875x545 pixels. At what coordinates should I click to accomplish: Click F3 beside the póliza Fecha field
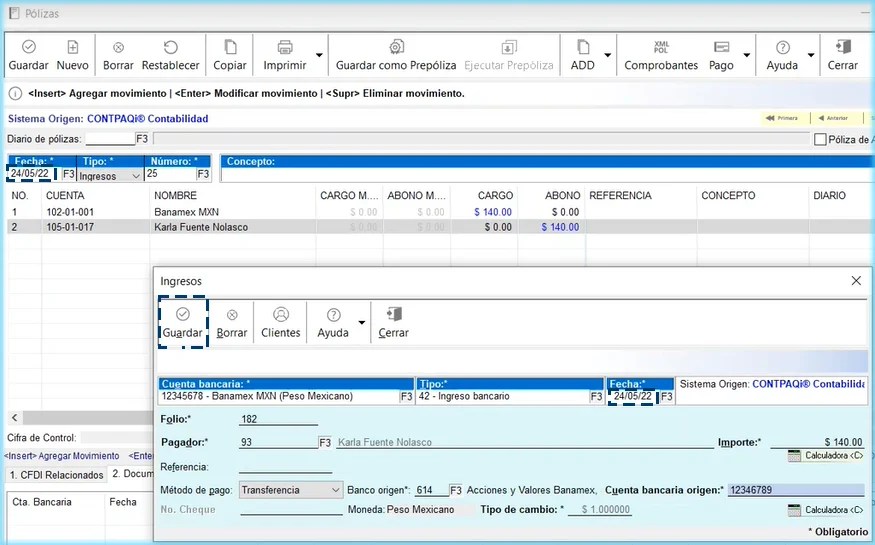(x=68, y=175)
